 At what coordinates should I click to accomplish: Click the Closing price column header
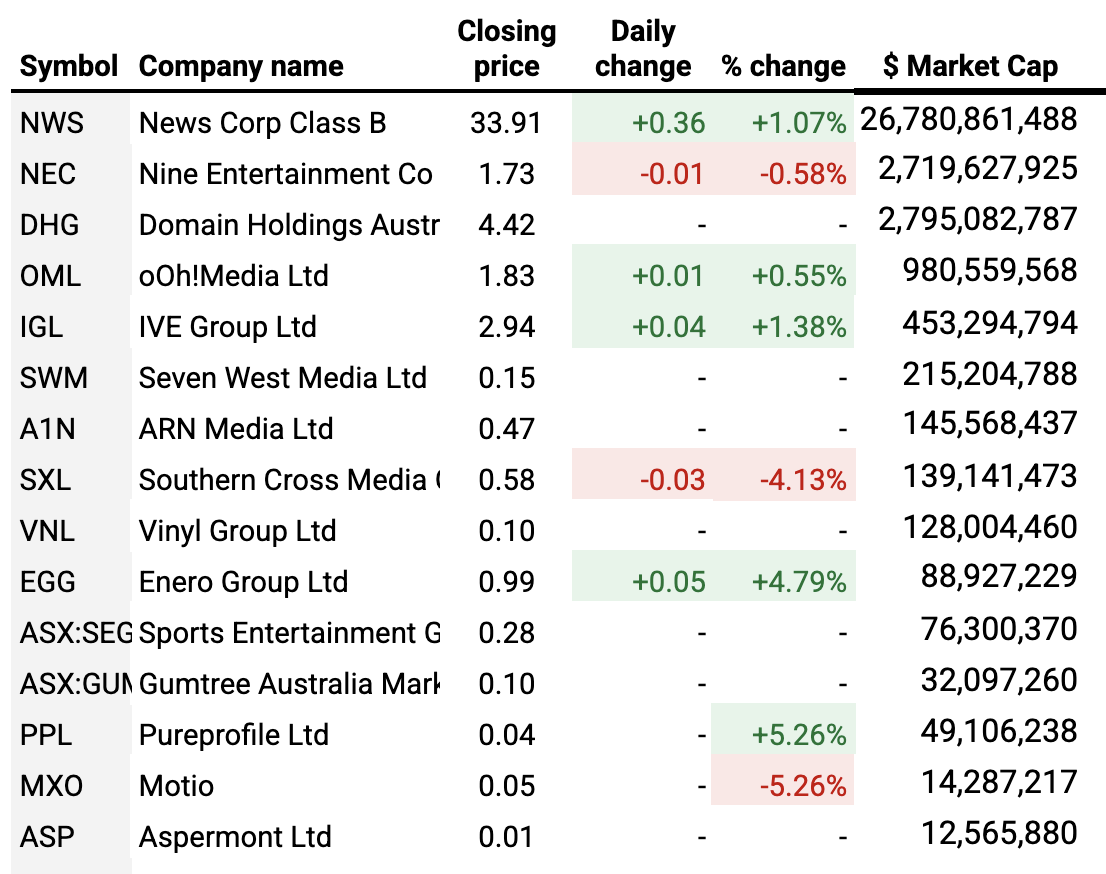click(x=506, y=49)
